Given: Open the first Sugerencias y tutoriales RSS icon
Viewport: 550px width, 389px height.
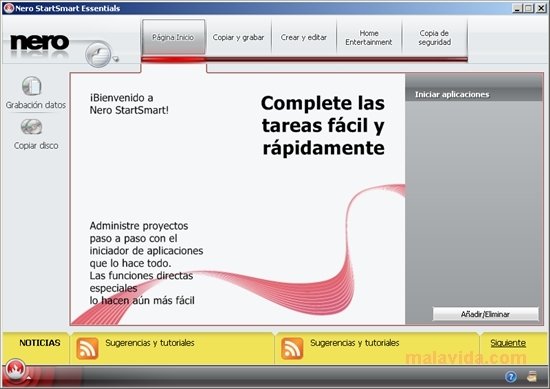Looking at the screenshot, I should tap(87, 348).
